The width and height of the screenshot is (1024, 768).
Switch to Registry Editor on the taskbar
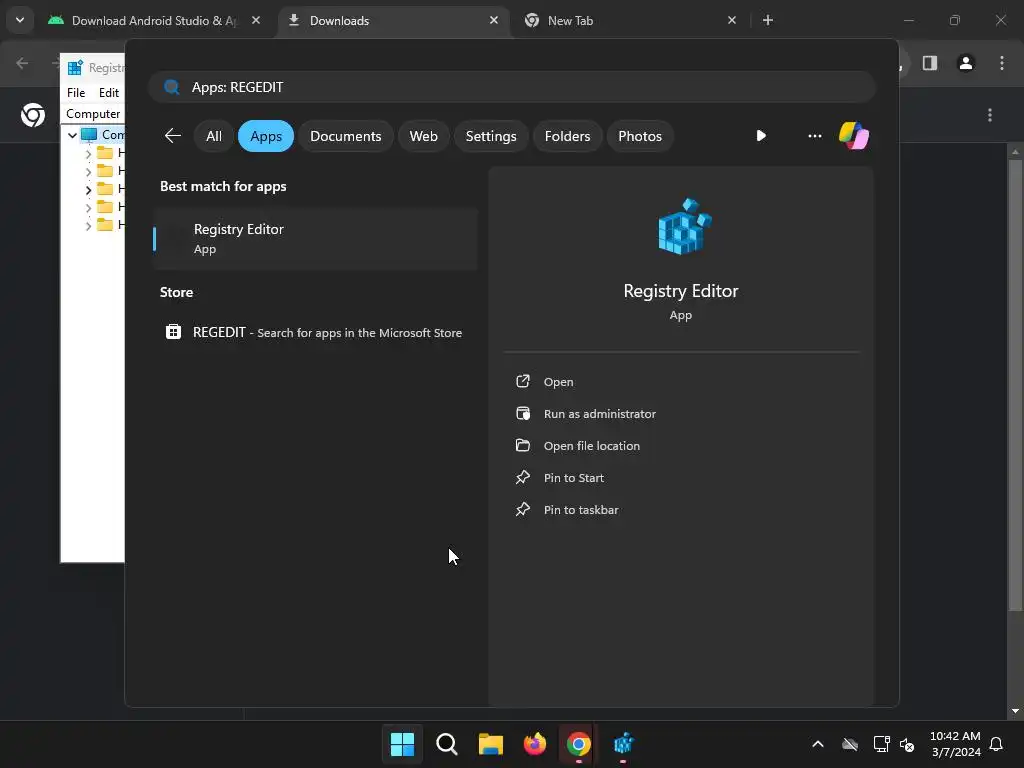click(623, 744)
